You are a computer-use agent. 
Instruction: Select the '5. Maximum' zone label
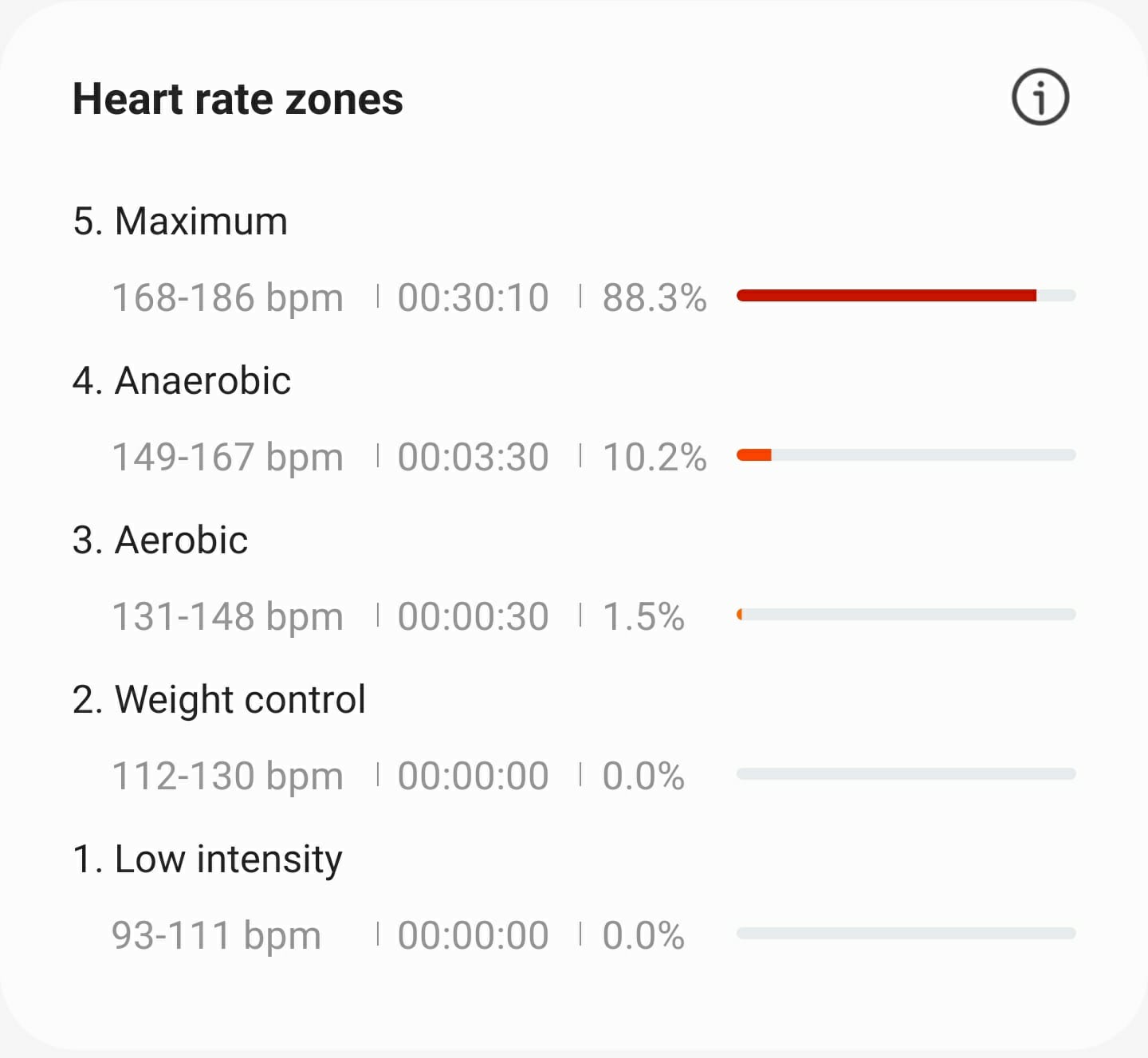pyautogui.click(x=180, y=222)
